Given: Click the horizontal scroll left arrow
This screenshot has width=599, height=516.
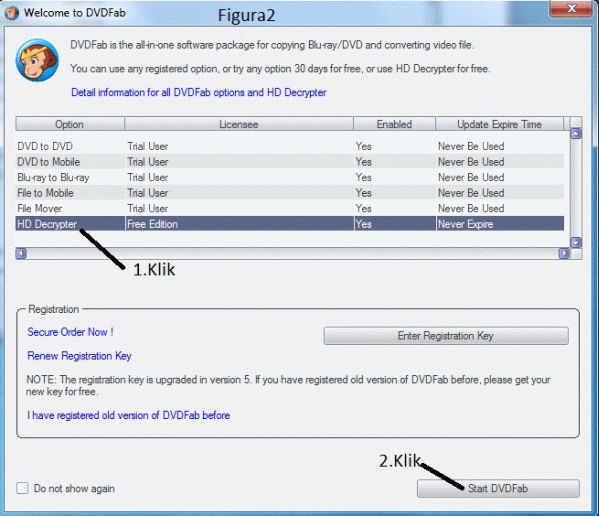Looking at the screenshot, I should (x=21, y=253).
